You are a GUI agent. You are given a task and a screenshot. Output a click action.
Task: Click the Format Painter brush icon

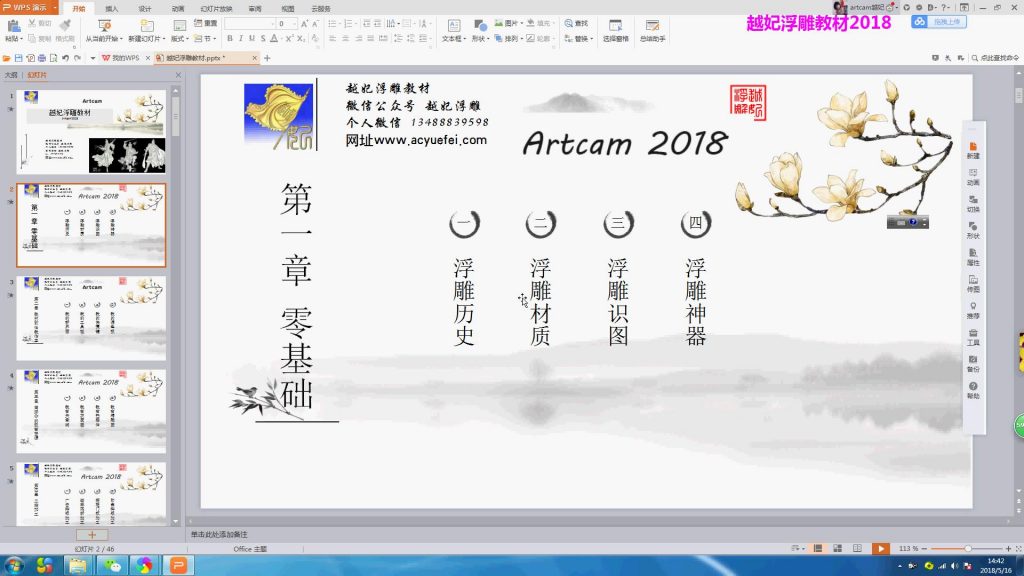click(x=65, y=25)
